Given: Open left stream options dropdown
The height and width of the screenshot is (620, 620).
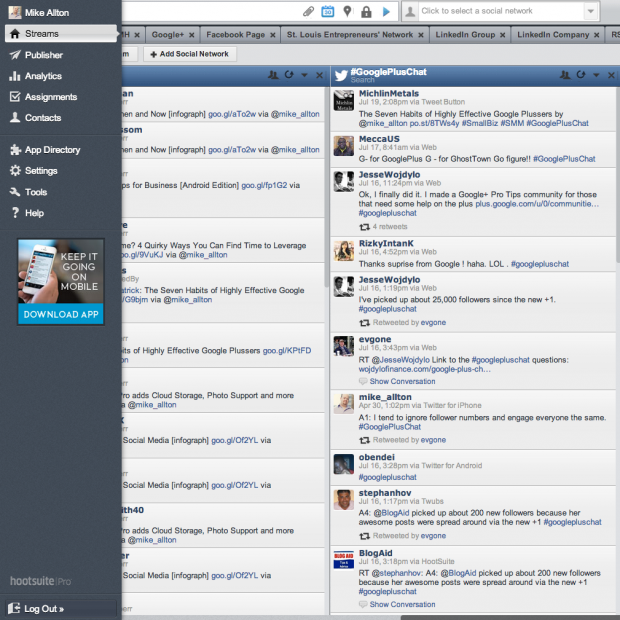Looking at the screenshot, I should 304,75.
